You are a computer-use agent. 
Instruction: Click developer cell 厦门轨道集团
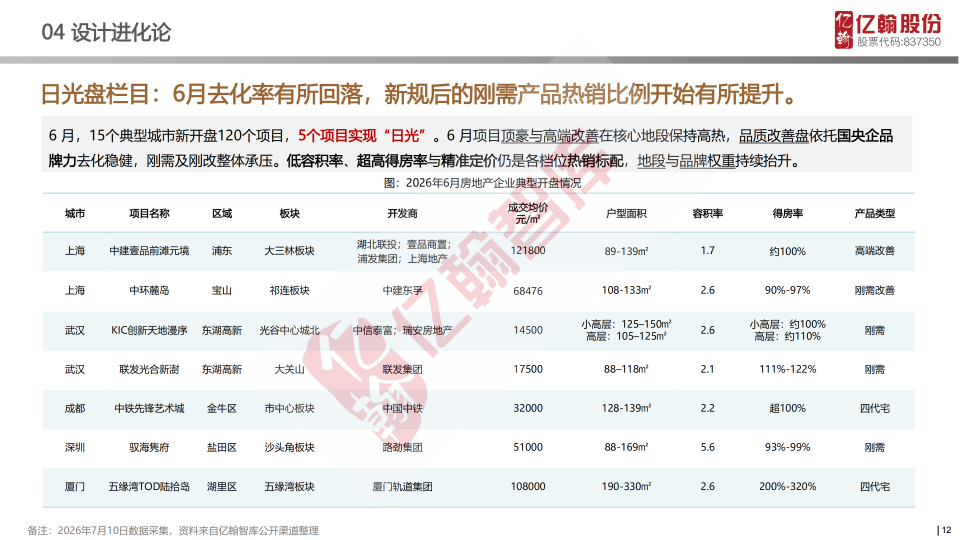tap(402, 487)
